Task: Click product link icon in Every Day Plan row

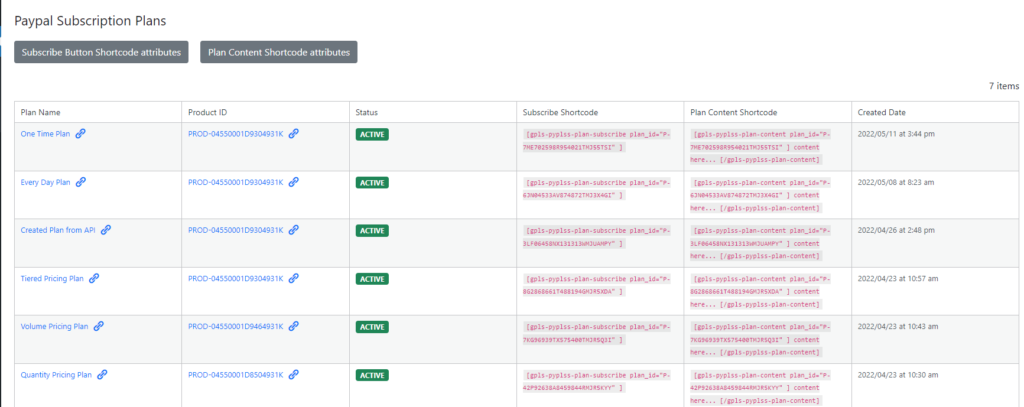Action: click(294, 182)
